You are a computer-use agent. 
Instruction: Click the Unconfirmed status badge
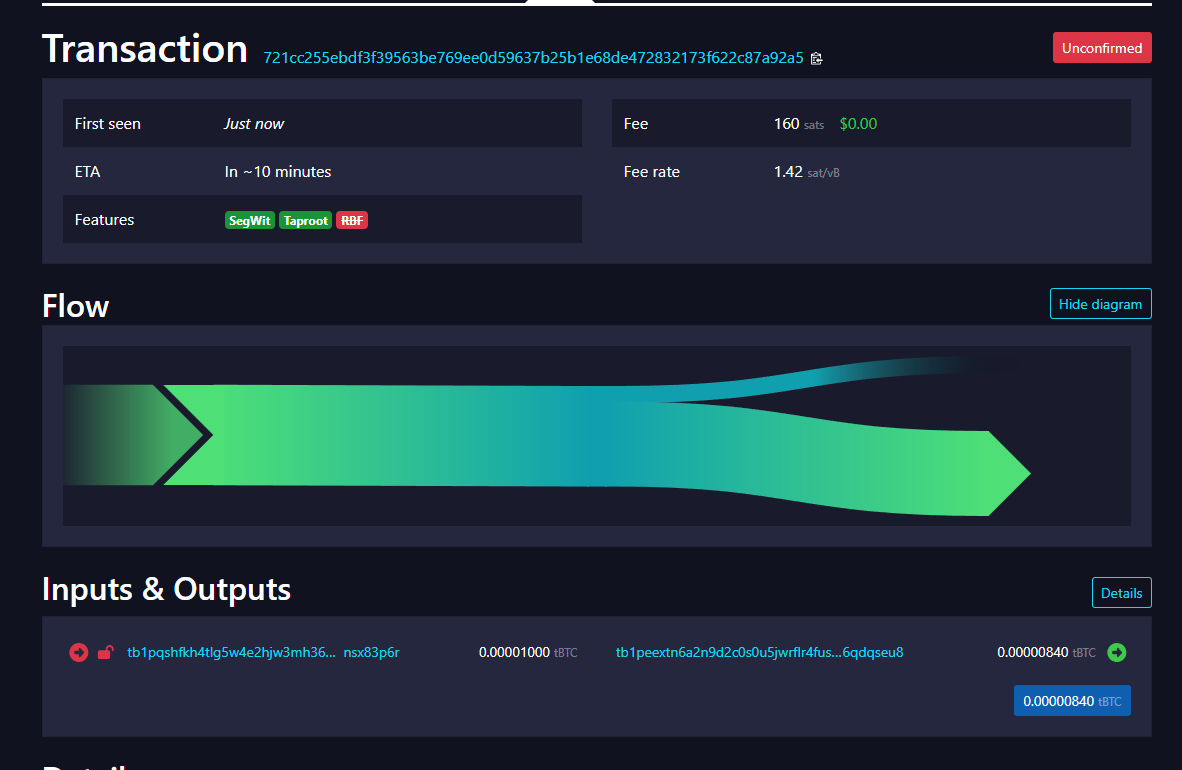tap(1102, 47)
